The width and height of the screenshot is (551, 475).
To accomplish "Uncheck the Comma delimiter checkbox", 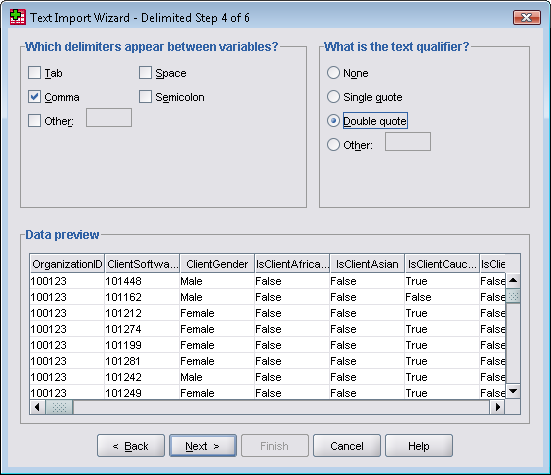I will (34, 97).
